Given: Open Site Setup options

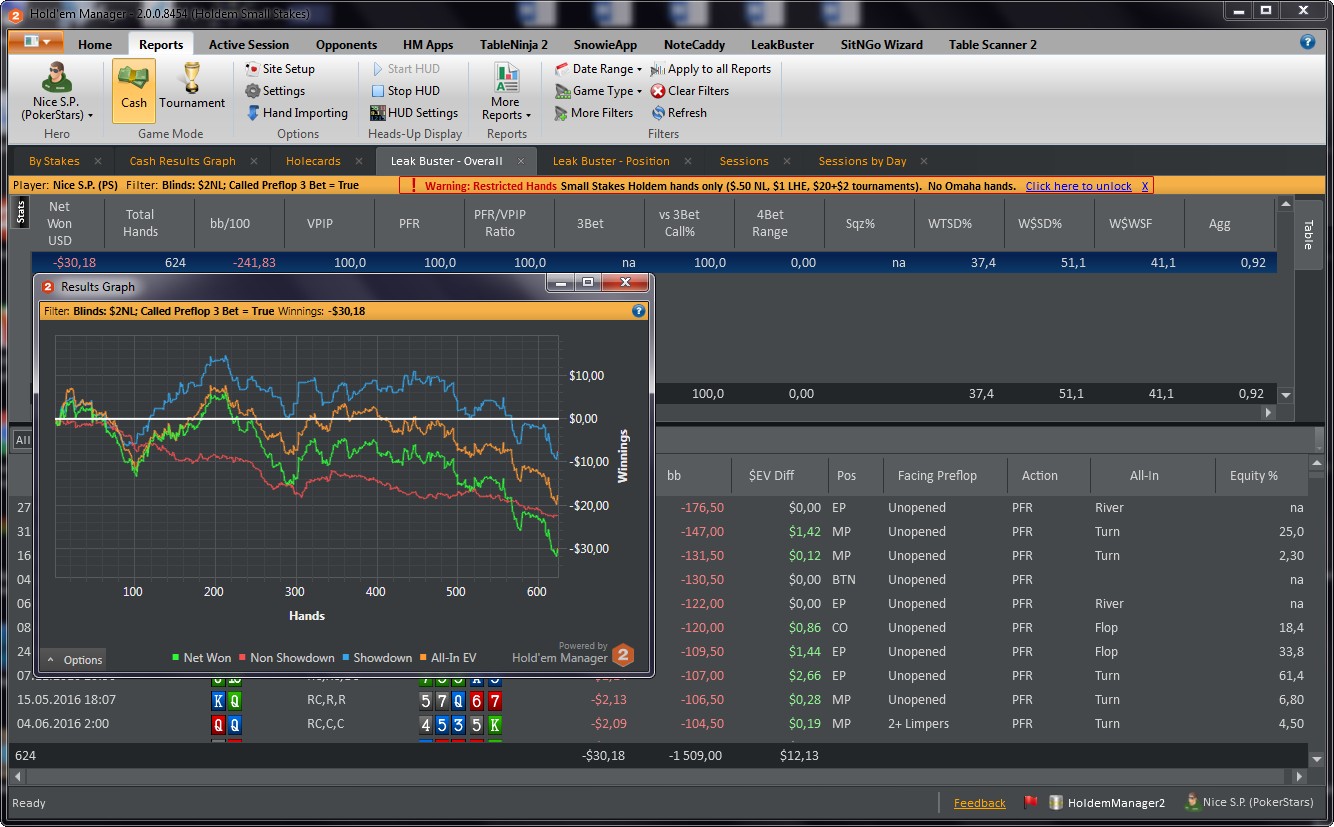Looking at the screenshot, I should pos(280,69).
